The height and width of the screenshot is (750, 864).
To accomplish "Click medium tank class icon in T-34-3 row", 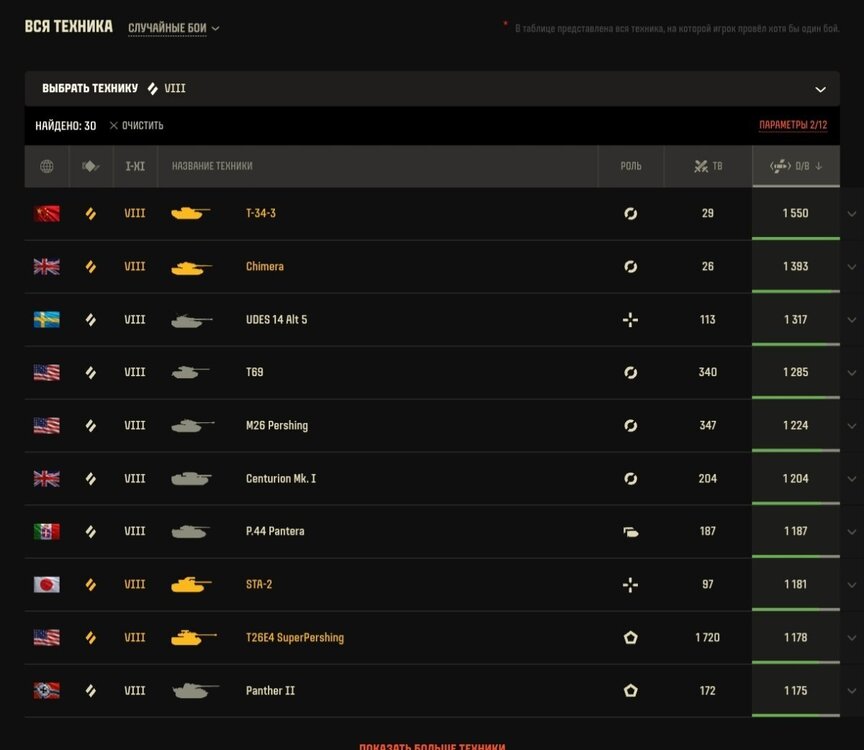I will pyautogui.click(x=91, y=214).
